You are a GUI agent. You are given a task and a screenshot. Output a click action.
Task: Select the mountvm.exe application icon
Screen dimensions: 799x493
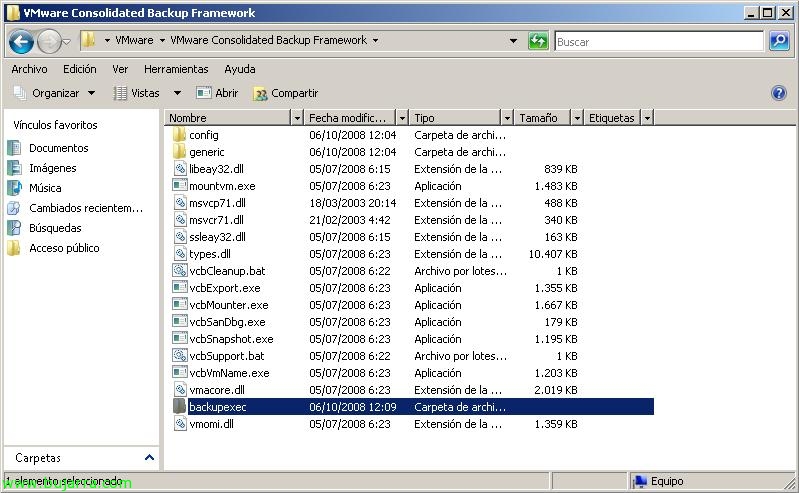point(180,186)
